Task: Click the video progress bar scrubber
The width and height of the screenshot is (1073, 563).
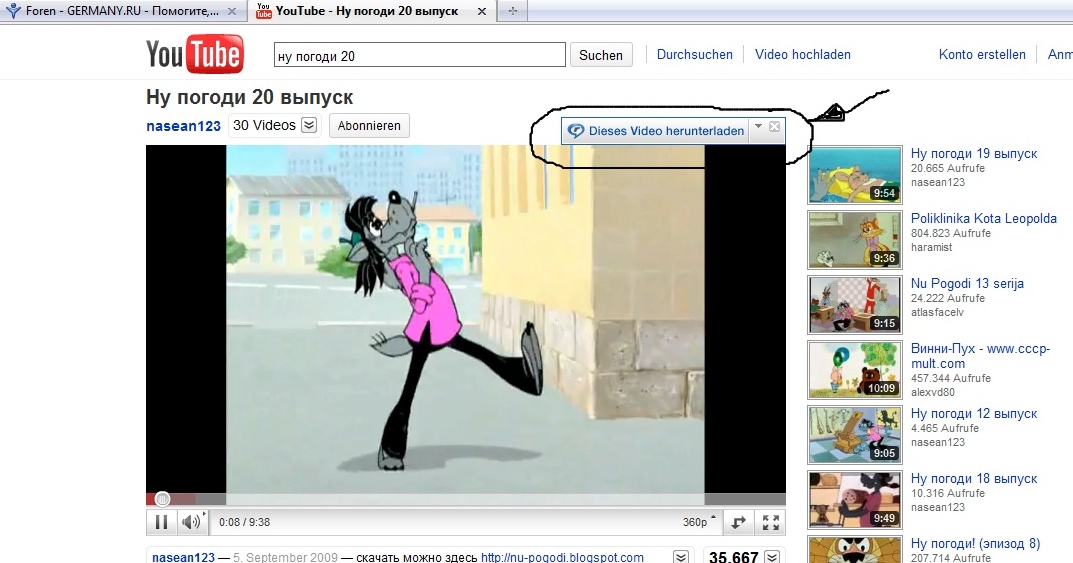Action: (x=162, y=499)
